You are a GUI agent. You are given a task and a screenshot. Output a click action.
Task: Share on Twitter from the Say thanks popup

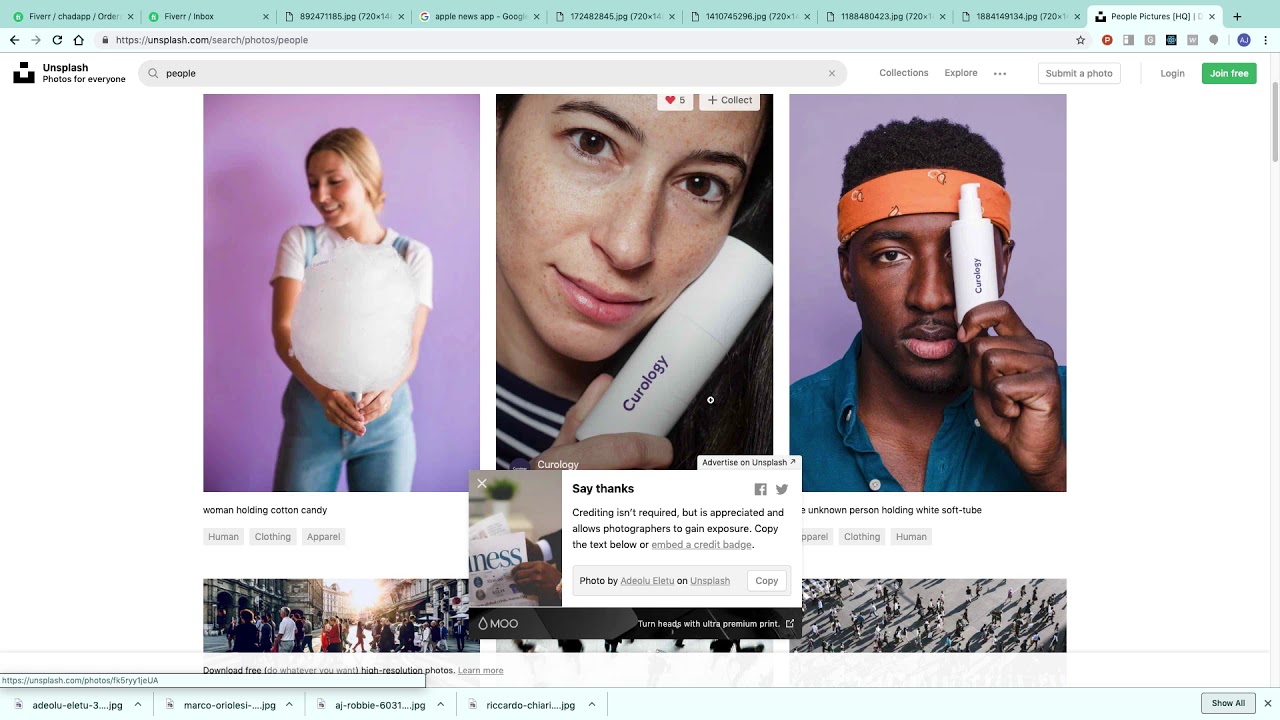click(782, 489)
